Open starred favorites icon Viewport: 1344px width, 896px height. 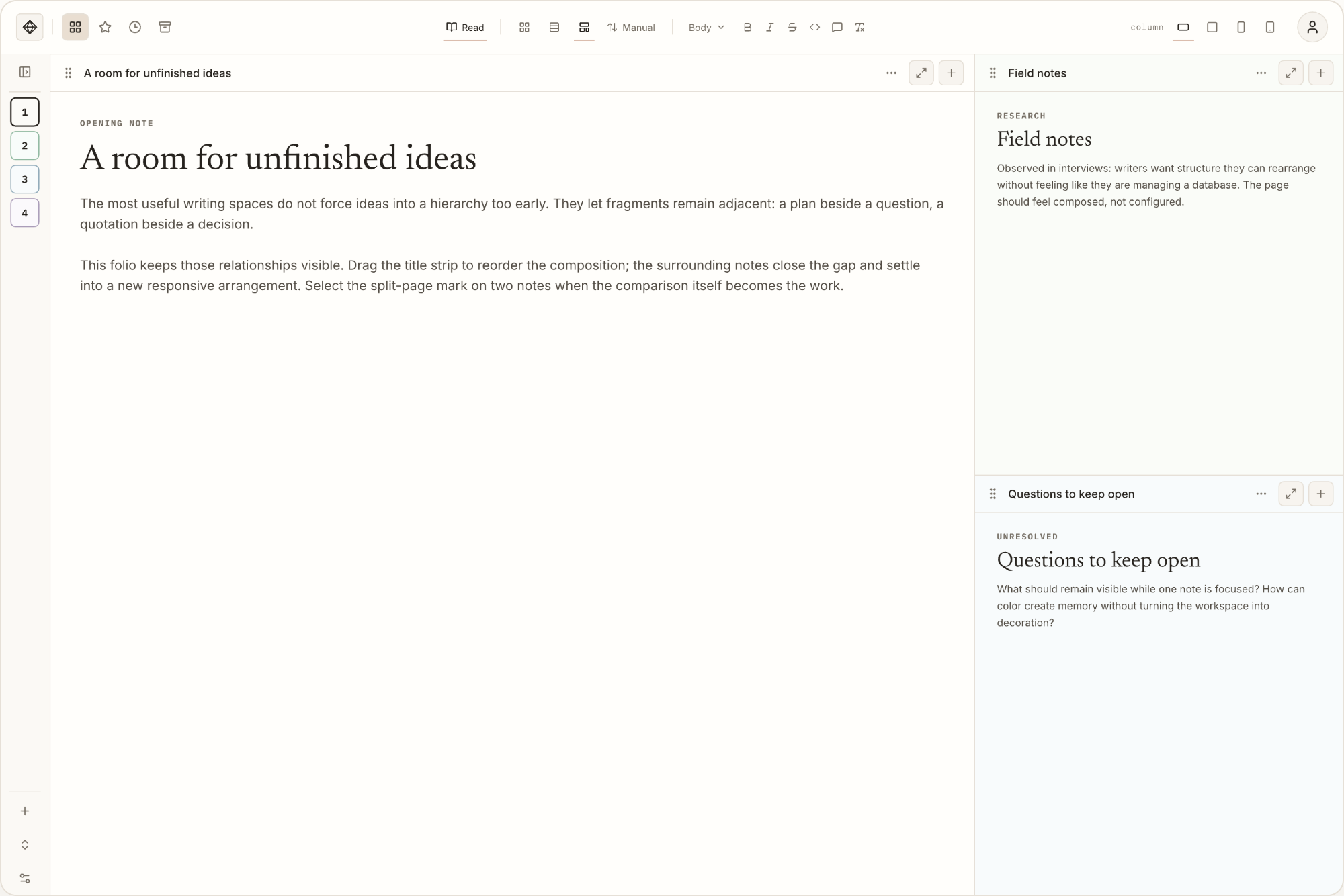coord(106,28)
